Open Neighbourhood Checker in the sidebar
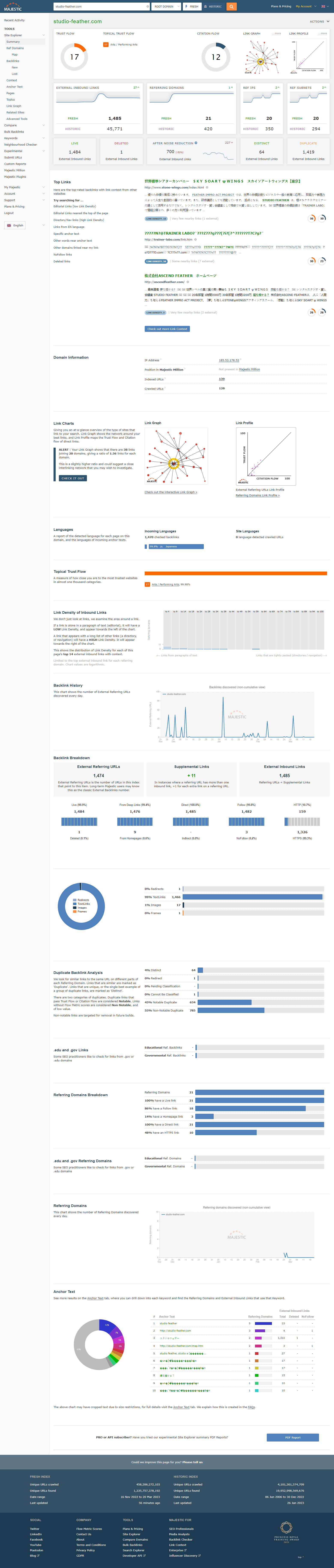Screen dimensions: 334x1568 pos(21,144)
